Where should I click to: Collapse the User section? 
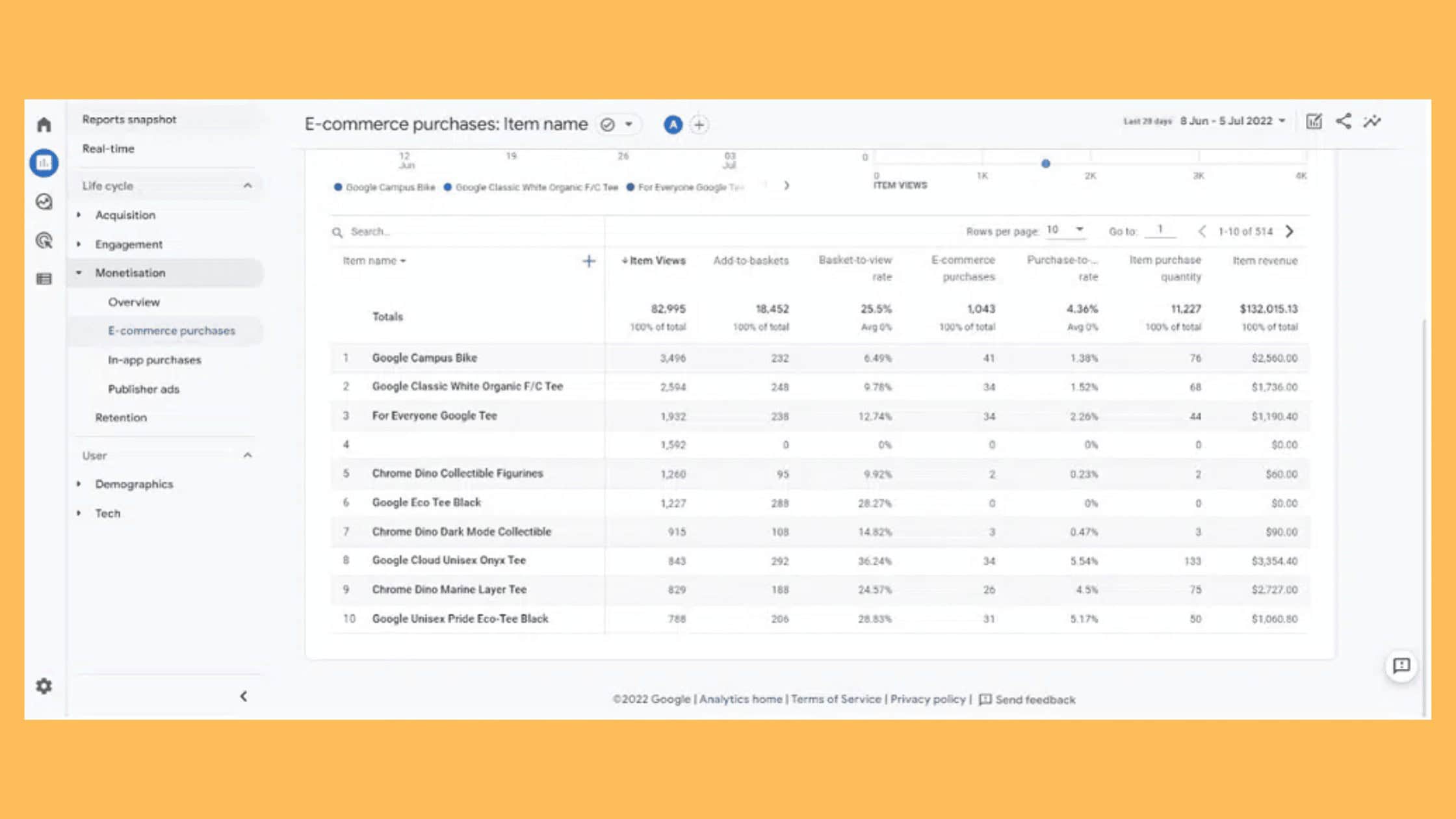coord(248,455)
